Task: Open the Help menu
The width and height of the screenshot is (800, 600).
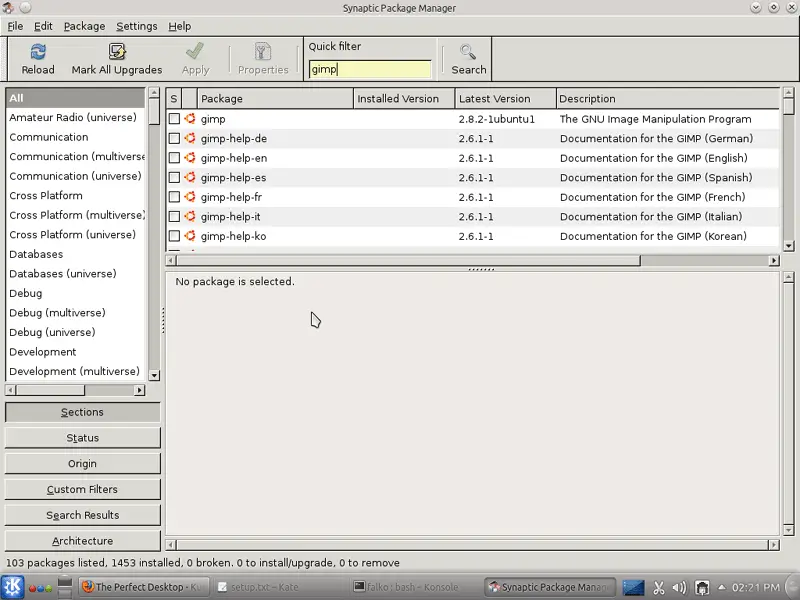Action: point(180,26)
